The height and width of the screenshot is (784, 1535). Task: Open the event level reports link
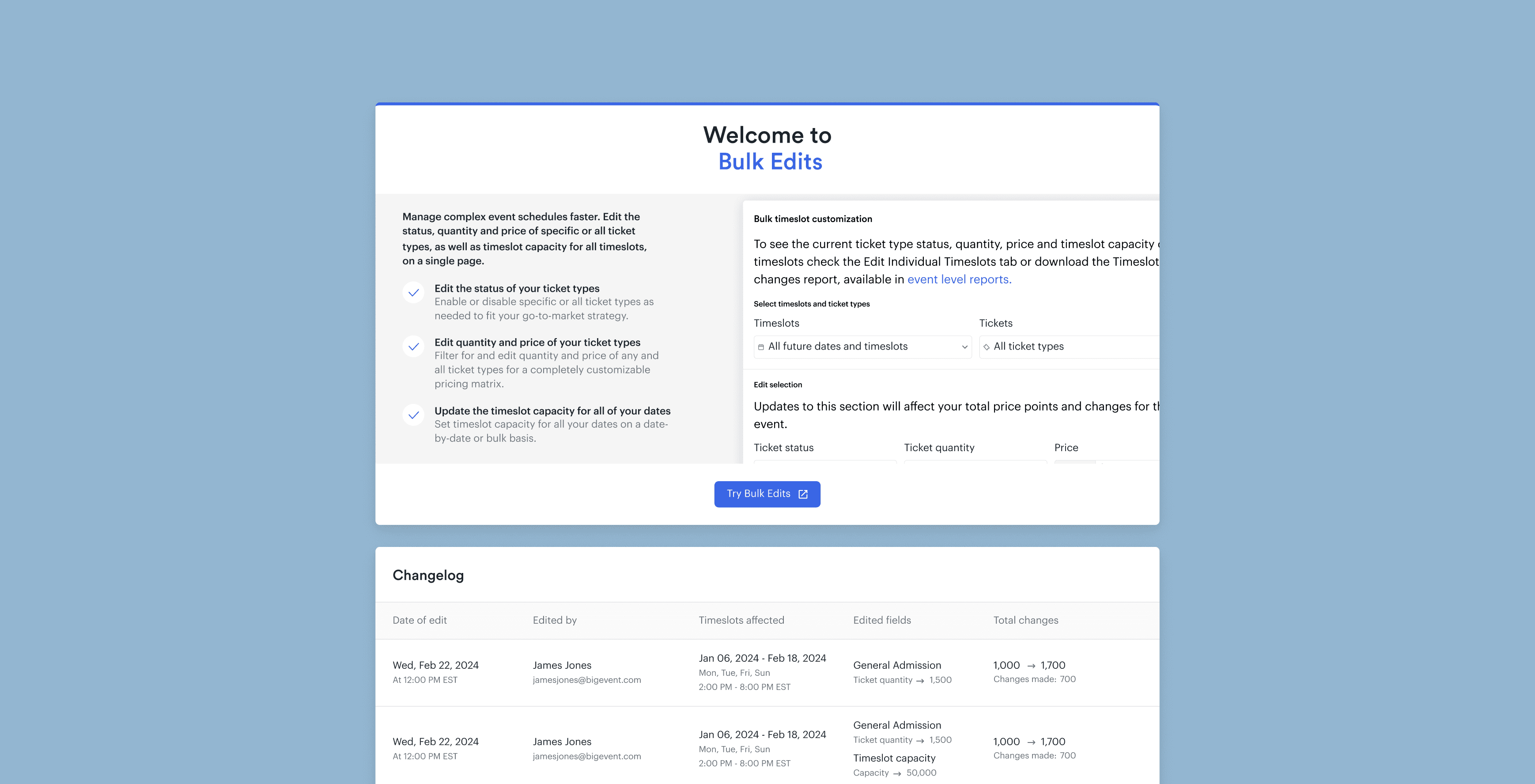point(959,279)
